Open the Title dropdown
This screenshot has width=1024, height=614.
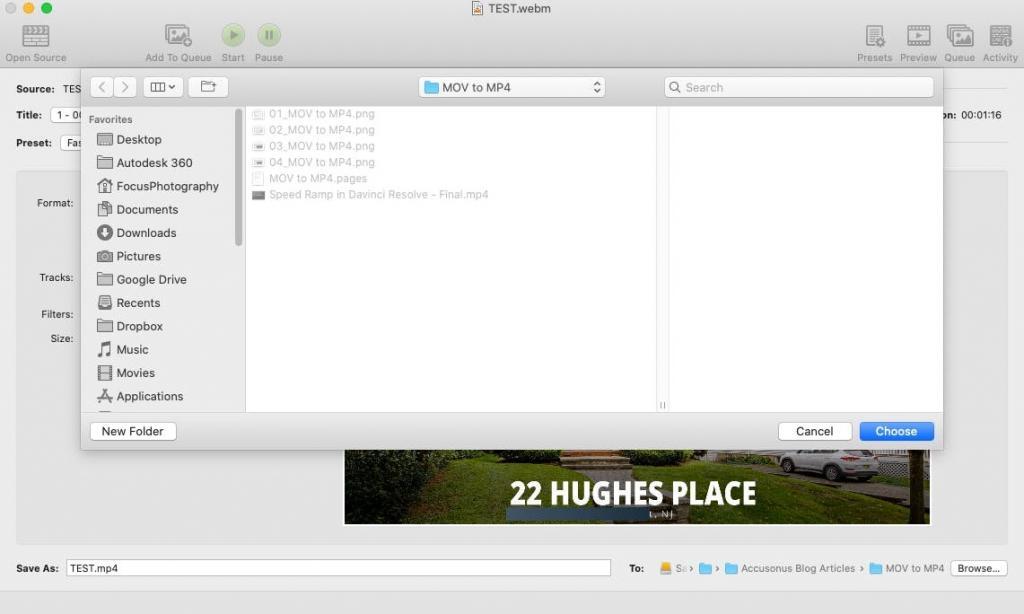(x=66, y=115)
